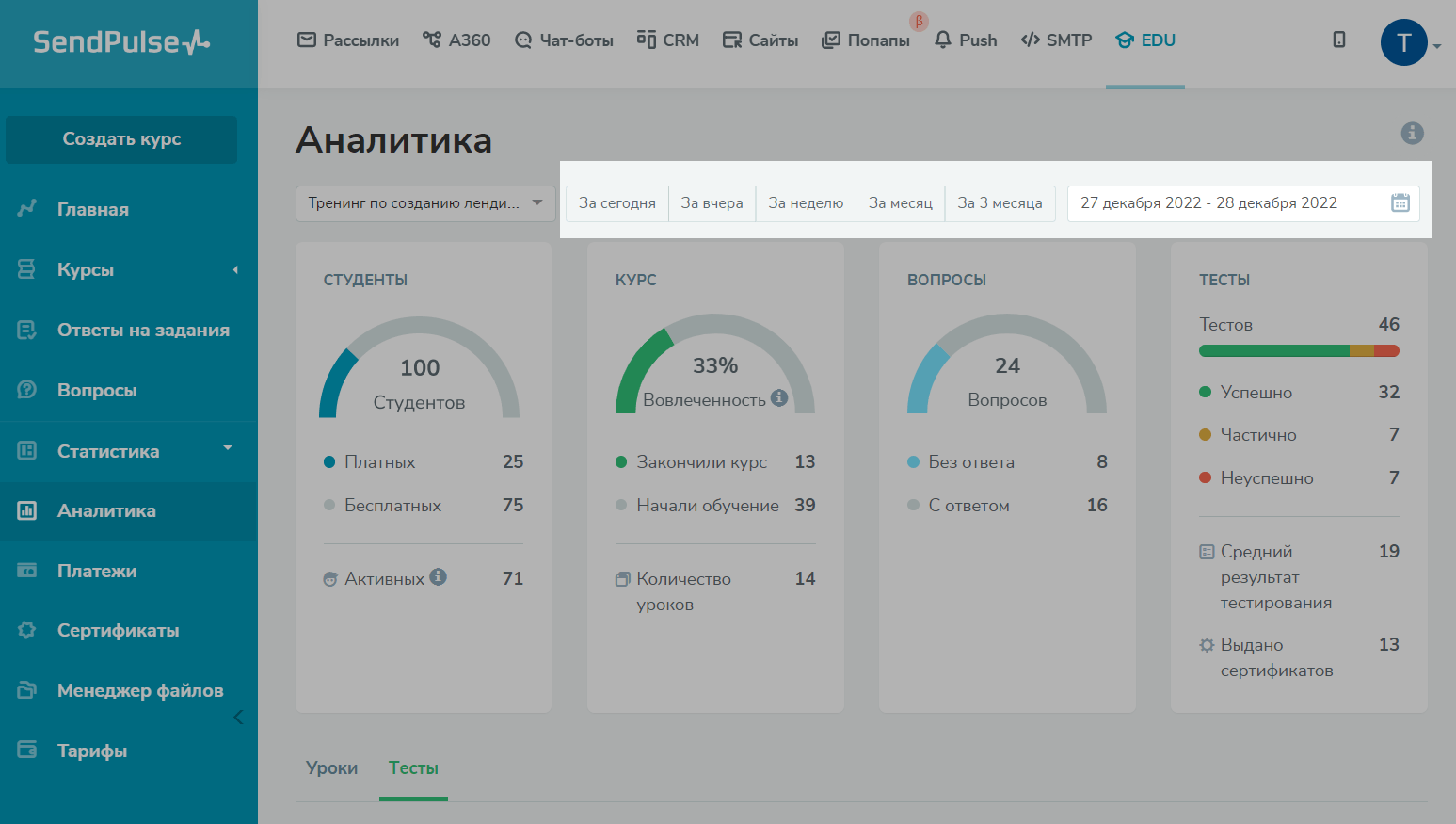1456x824 pixels.
Task: Click the Выдано сертификатов icon
Action: [1207, 645]
